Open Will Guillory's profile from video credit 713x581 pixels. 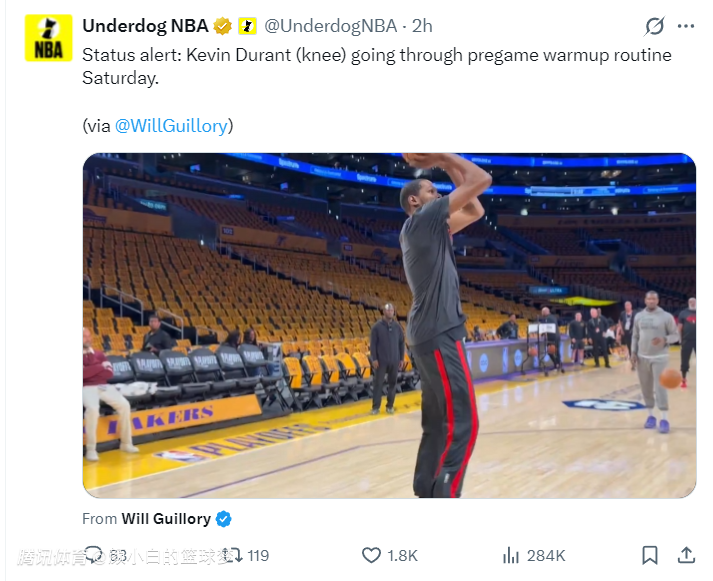pos(166,519)
